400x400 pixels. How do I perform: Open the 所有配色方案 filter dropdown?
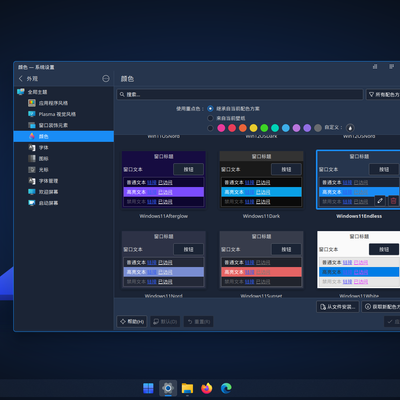pos(383,95)
